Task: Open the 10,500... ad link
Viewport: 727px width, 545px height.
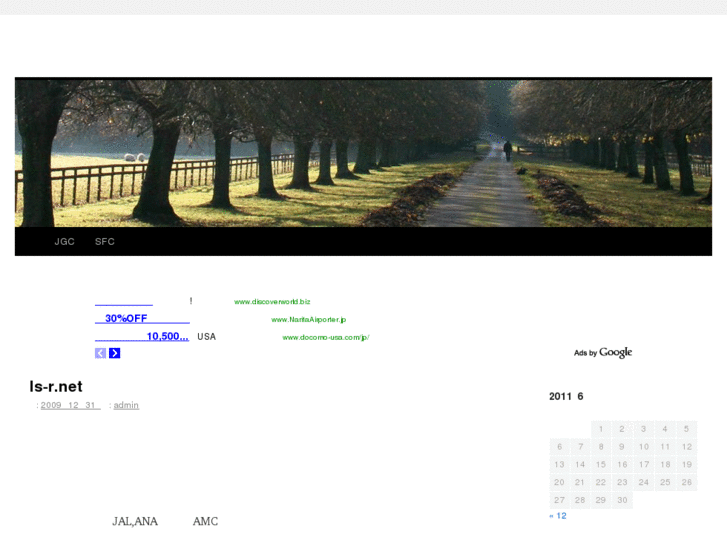Action: click(x=142, y=336)
